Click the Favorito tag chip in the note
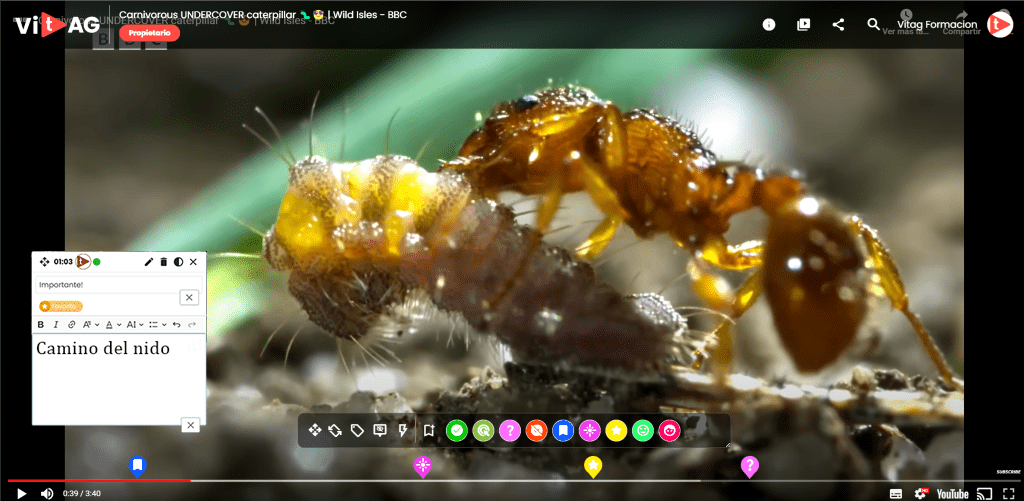 click(x=61, y=306)
